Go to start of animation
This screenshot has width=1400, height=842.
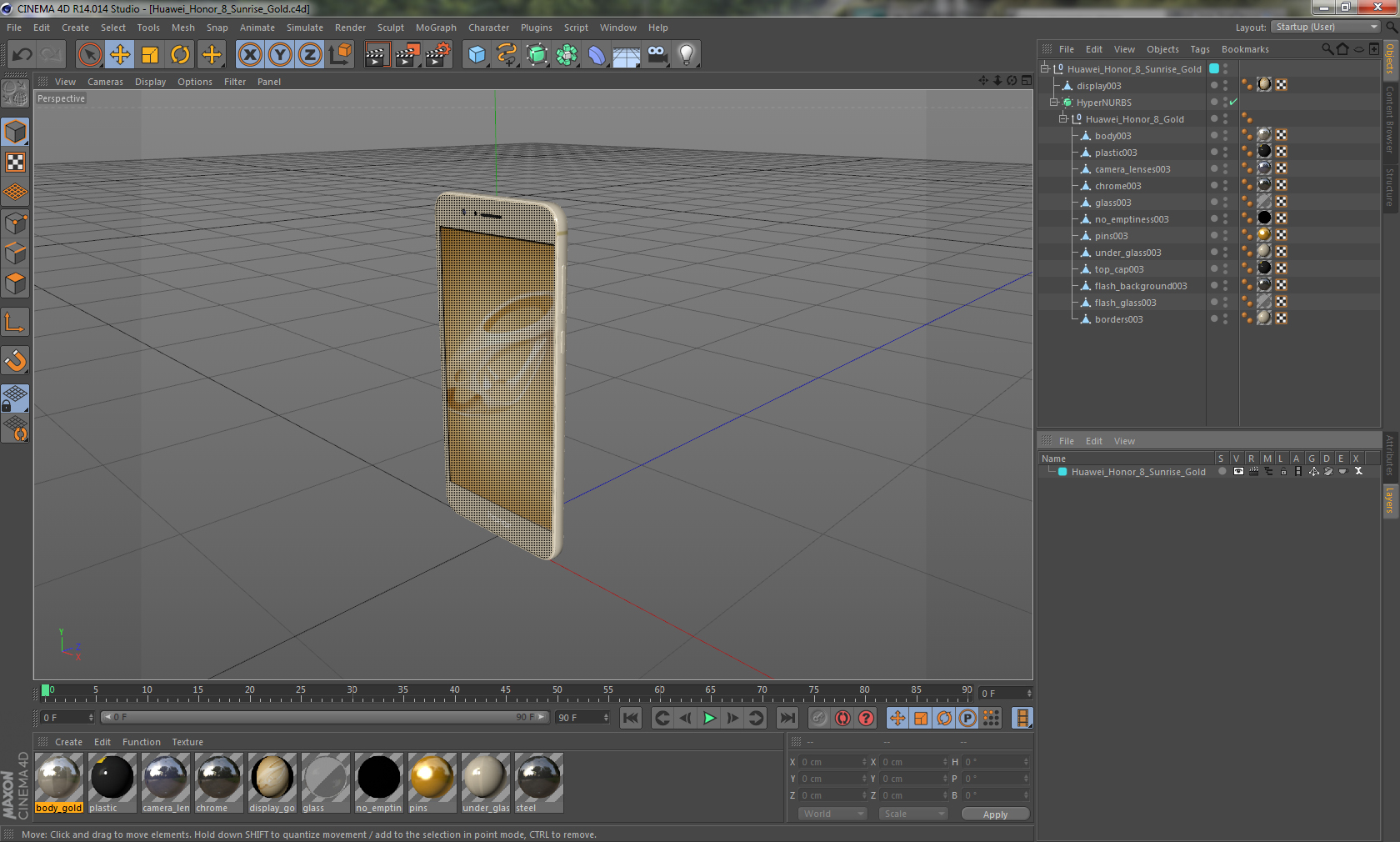point(631,718)
